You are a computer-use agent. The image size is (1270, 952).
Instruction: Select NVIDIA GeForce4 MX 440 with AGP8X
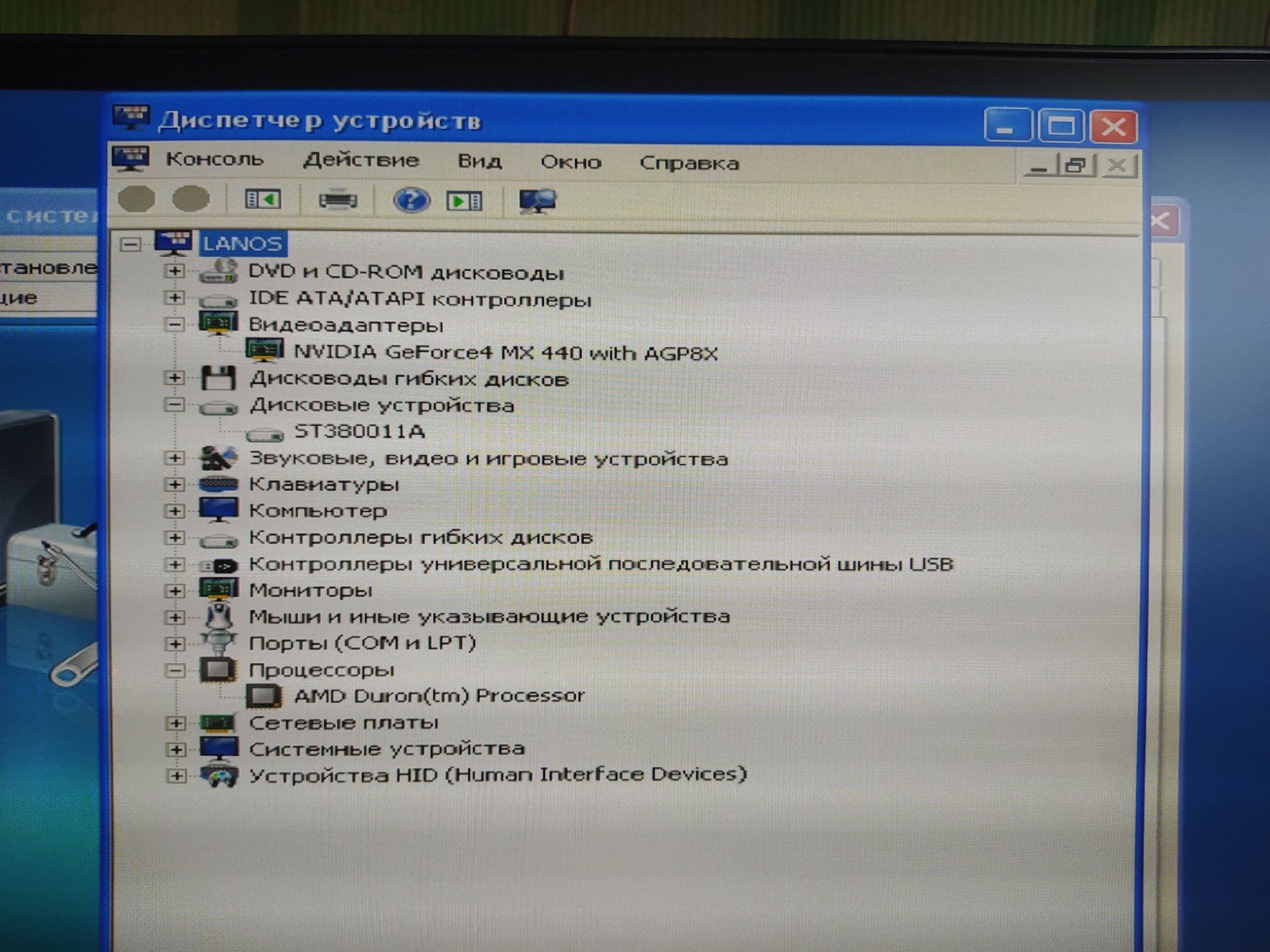506,352
